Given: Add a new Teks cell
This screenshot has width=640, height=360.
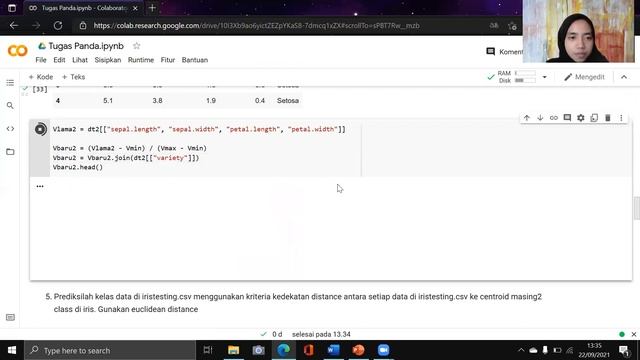Looking at the screenshot, I should click(x=73, y=77).
